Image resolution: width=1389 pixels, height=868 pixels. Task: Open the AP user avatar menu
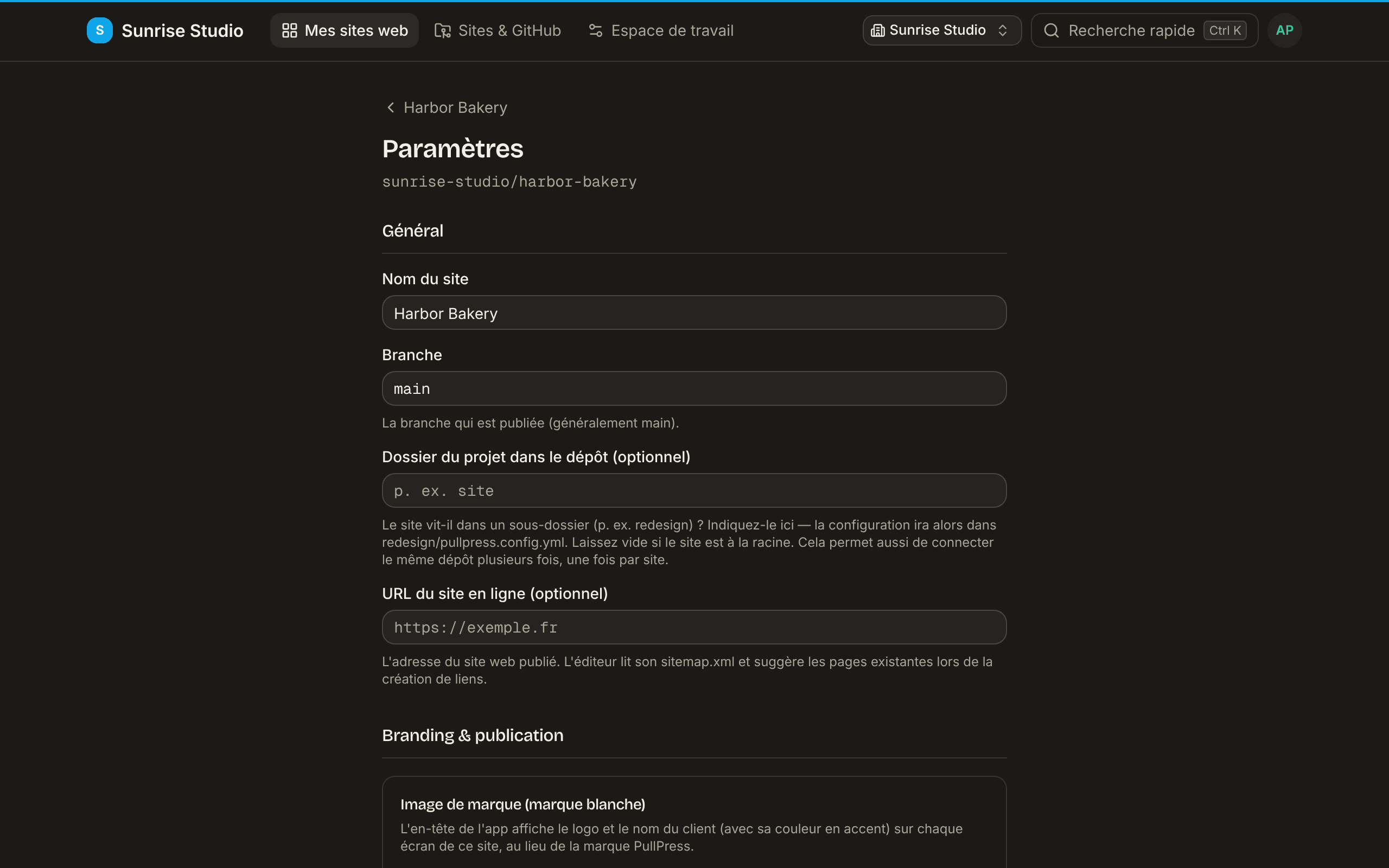pos(1284,30)
